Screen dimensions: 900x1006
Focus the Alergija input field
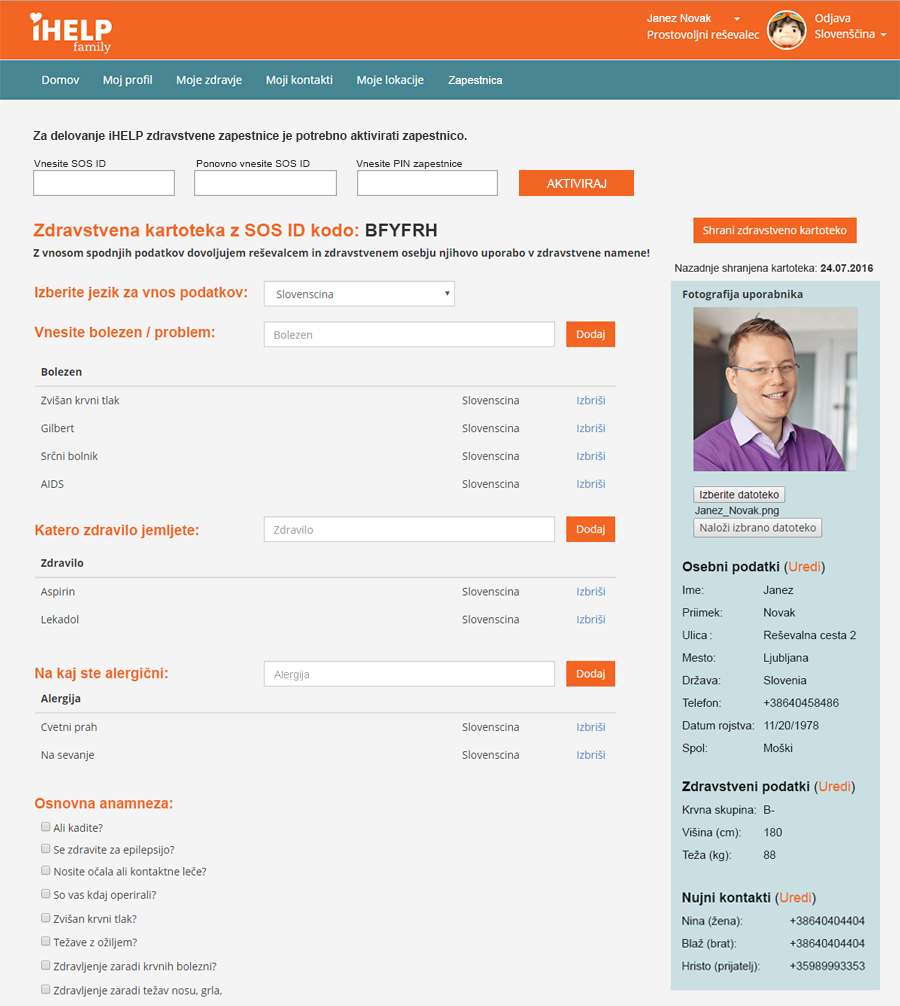click(x=409, y=674)
